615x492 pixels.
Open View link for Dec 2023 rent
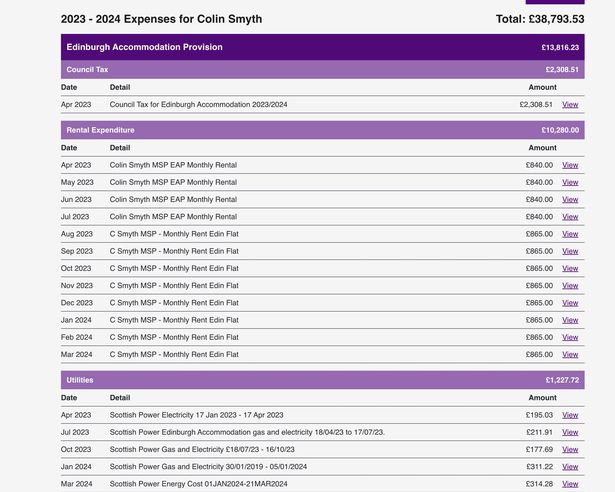tap(570, 303)
